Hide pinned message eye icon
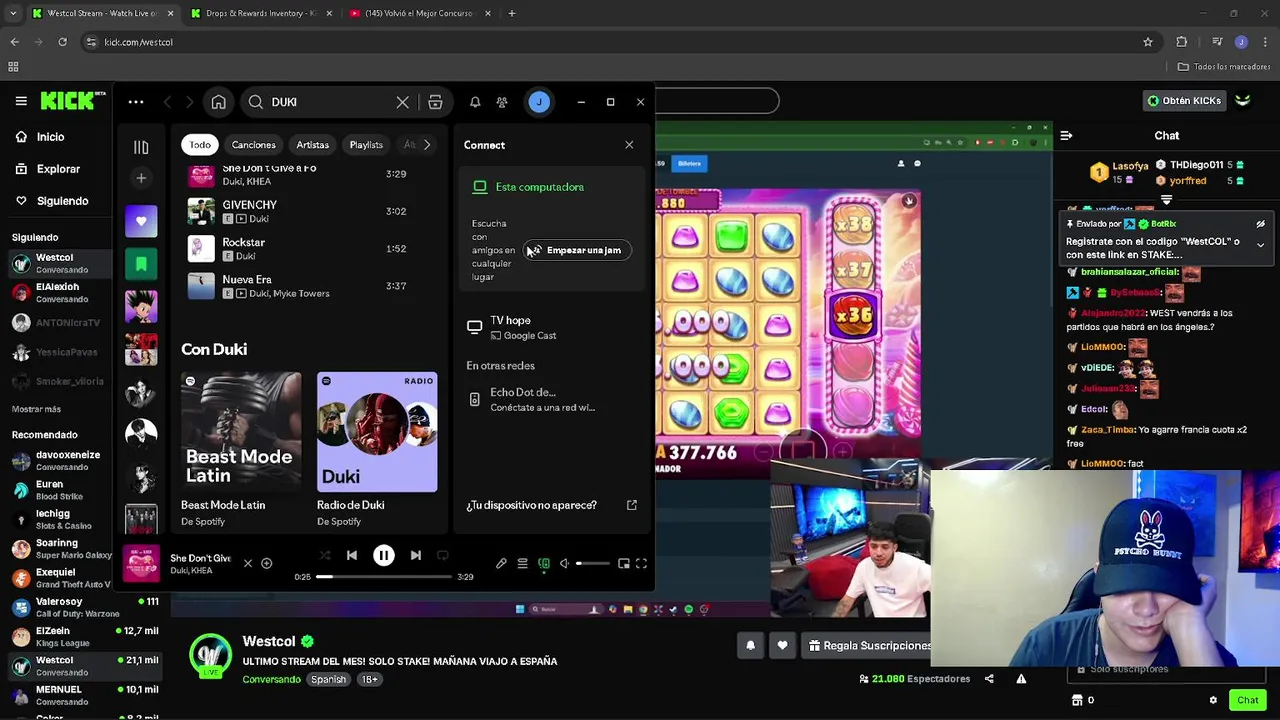 (x=1260, y=224)
